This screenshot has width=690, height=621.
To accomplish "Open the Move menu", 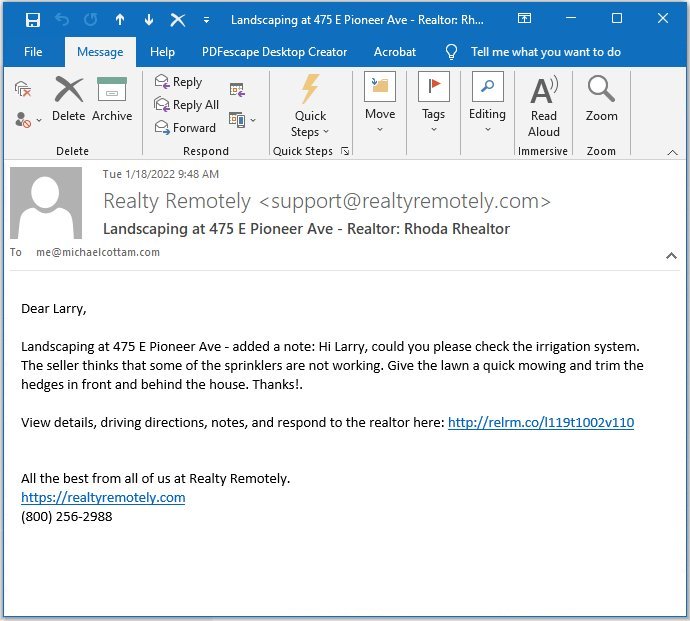I will point(380,103).
